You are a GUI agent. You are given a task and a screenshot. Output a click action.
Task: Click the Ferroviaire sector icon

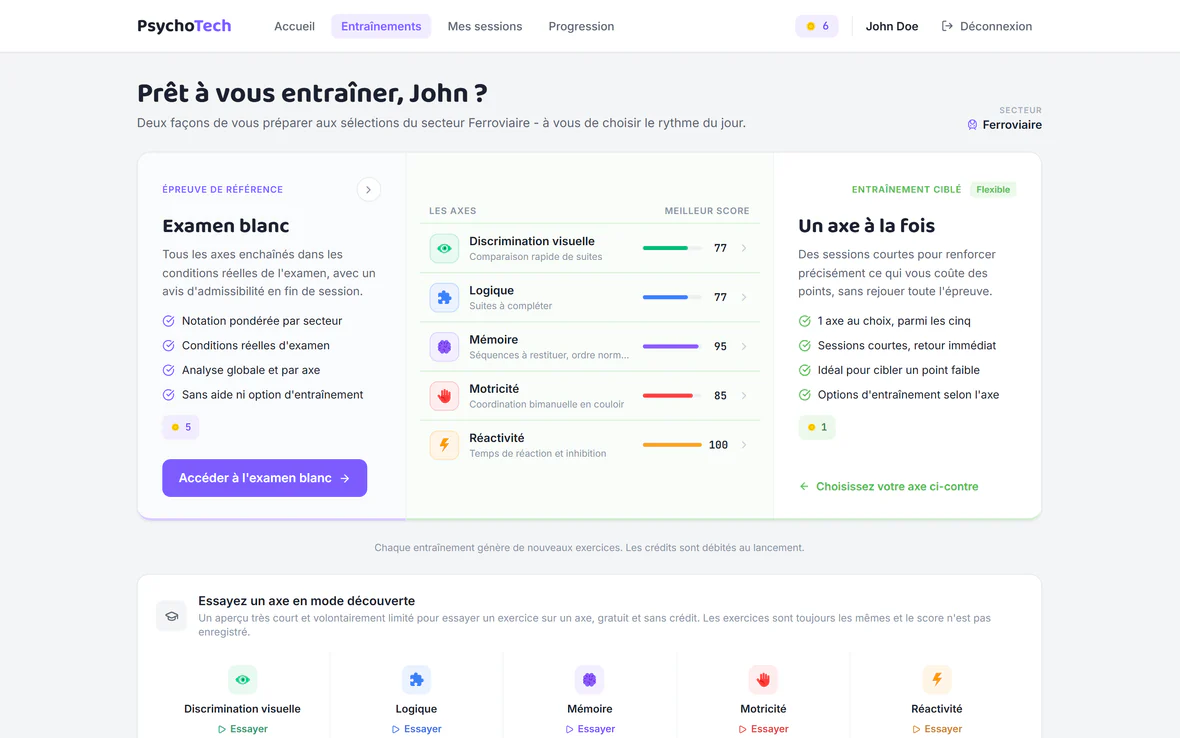click(972, 125)
